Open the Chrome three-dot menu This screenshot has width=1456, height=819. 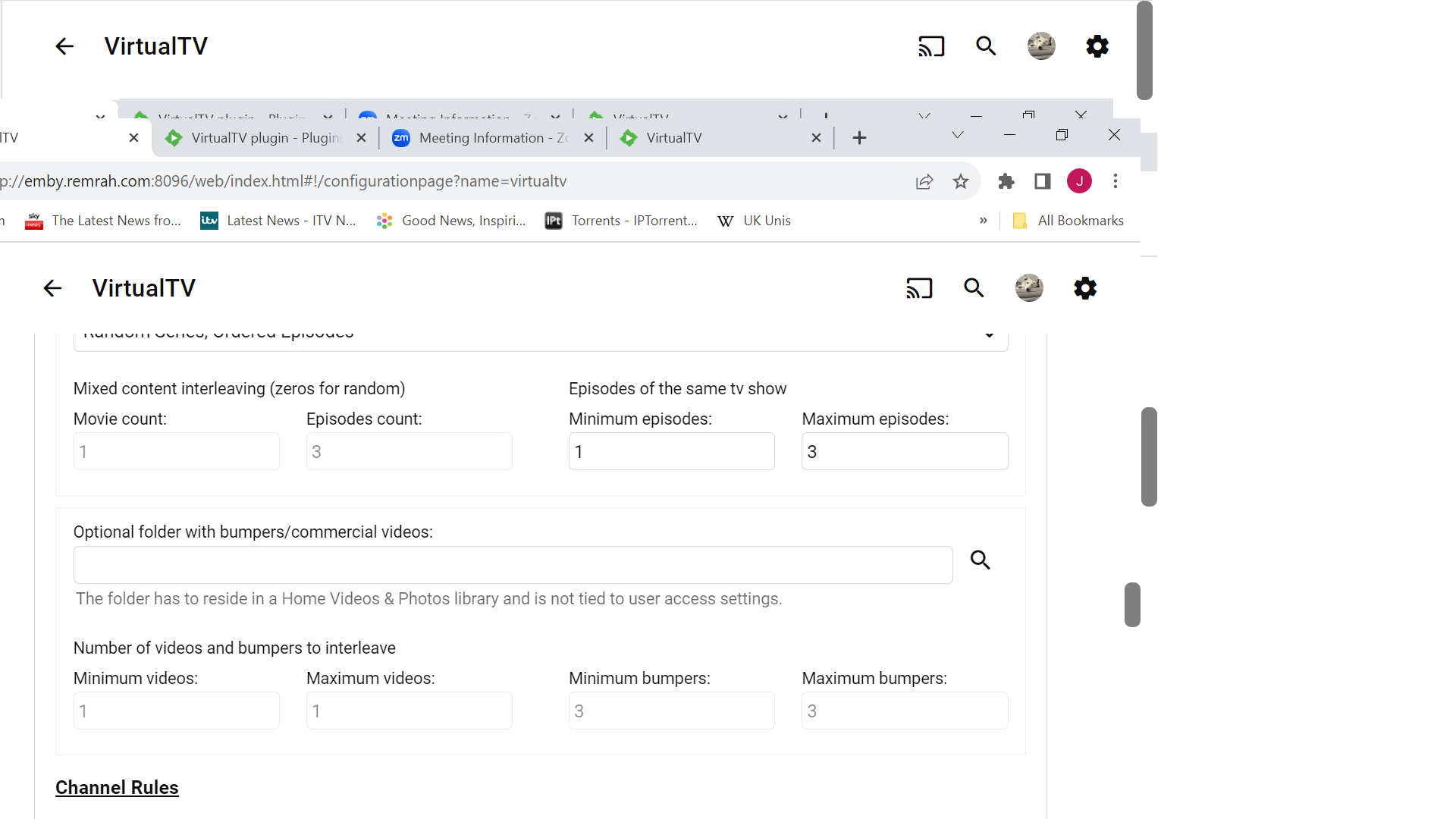[x=1116, y=181]
